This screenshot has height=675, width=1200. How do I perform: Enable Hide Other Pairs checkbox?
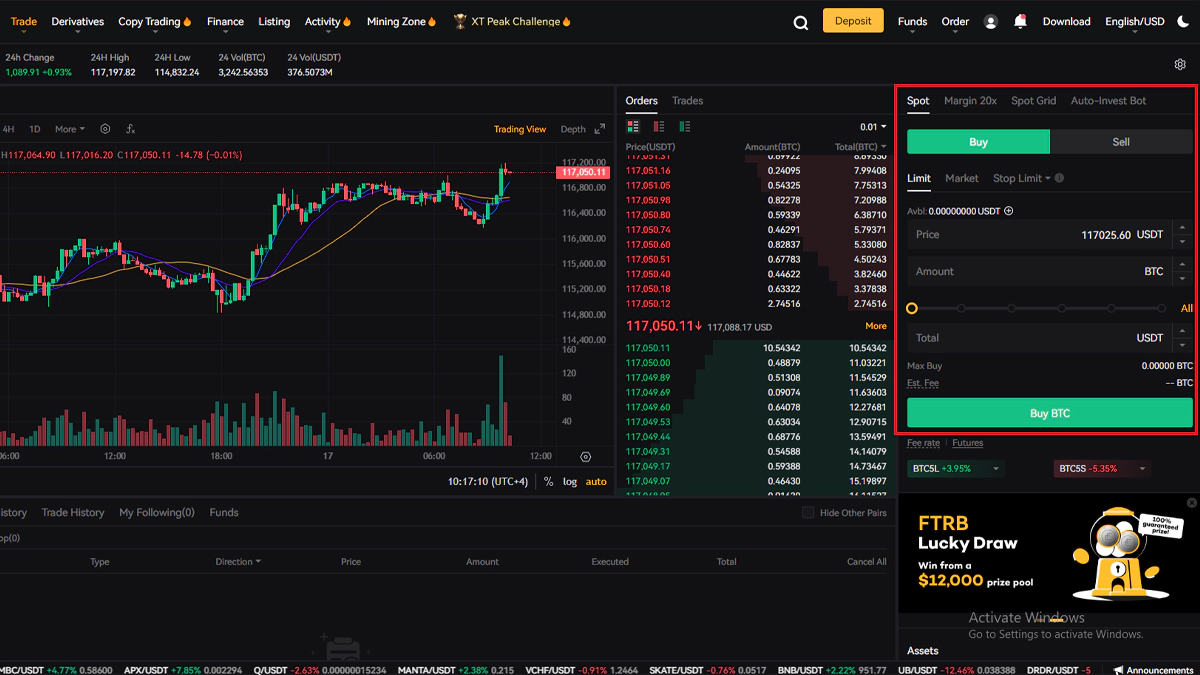[808, 513]
